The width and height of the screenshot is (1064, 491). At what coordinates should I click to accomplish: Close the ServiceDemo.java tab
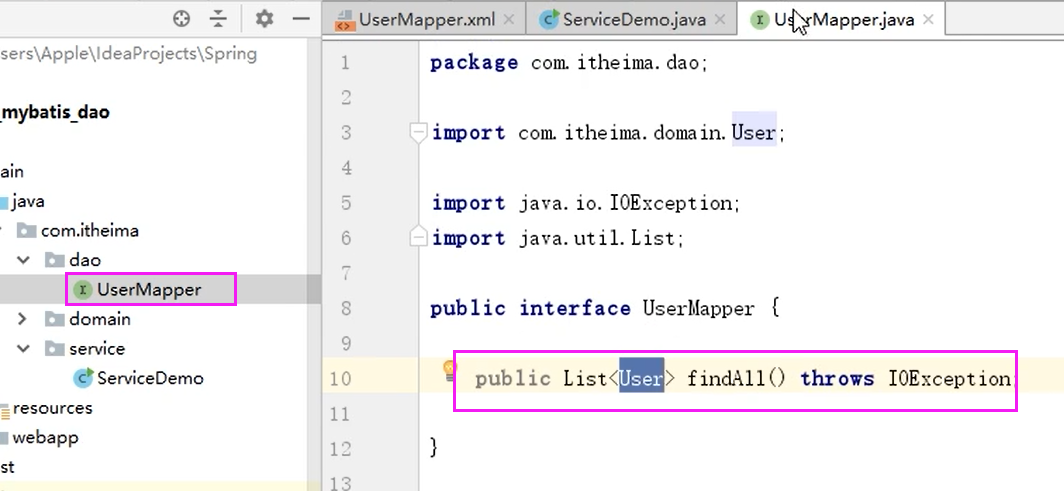(x=721, y=20)
